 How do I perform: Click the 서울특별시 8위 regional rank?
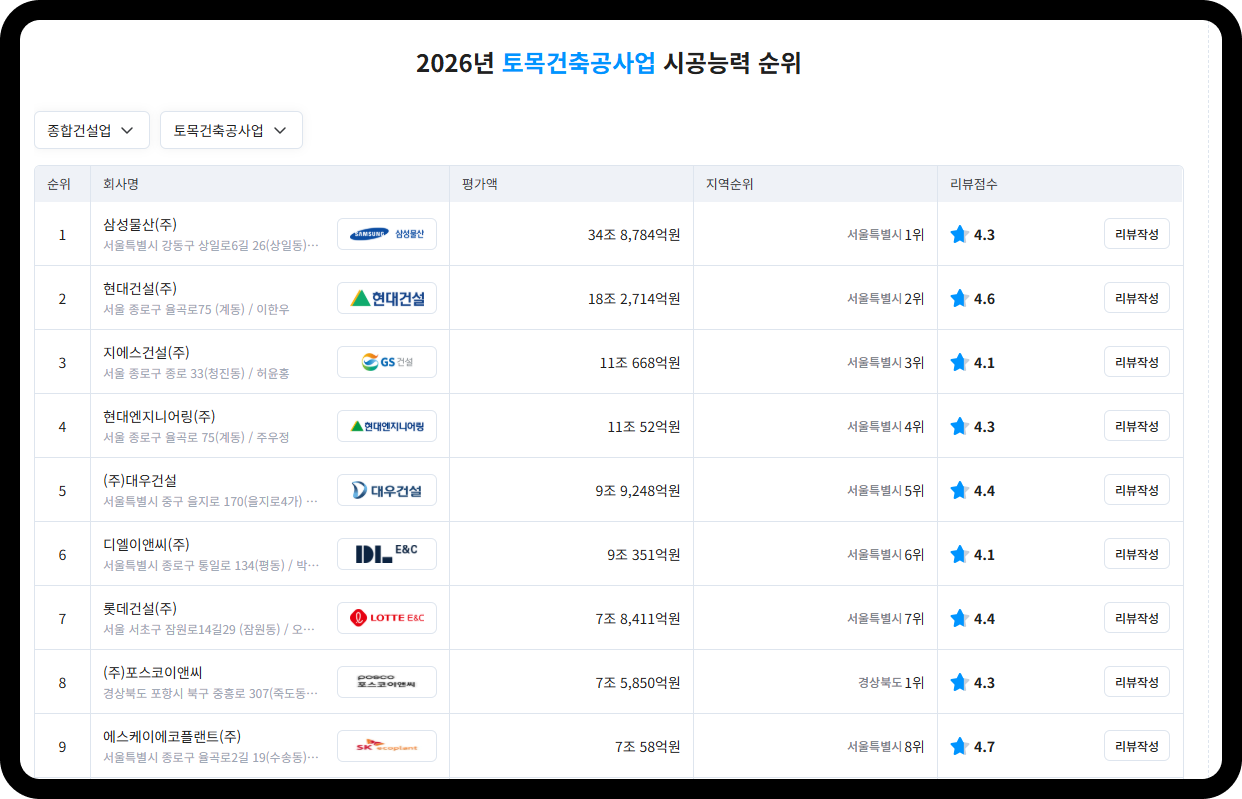point(886,747)
